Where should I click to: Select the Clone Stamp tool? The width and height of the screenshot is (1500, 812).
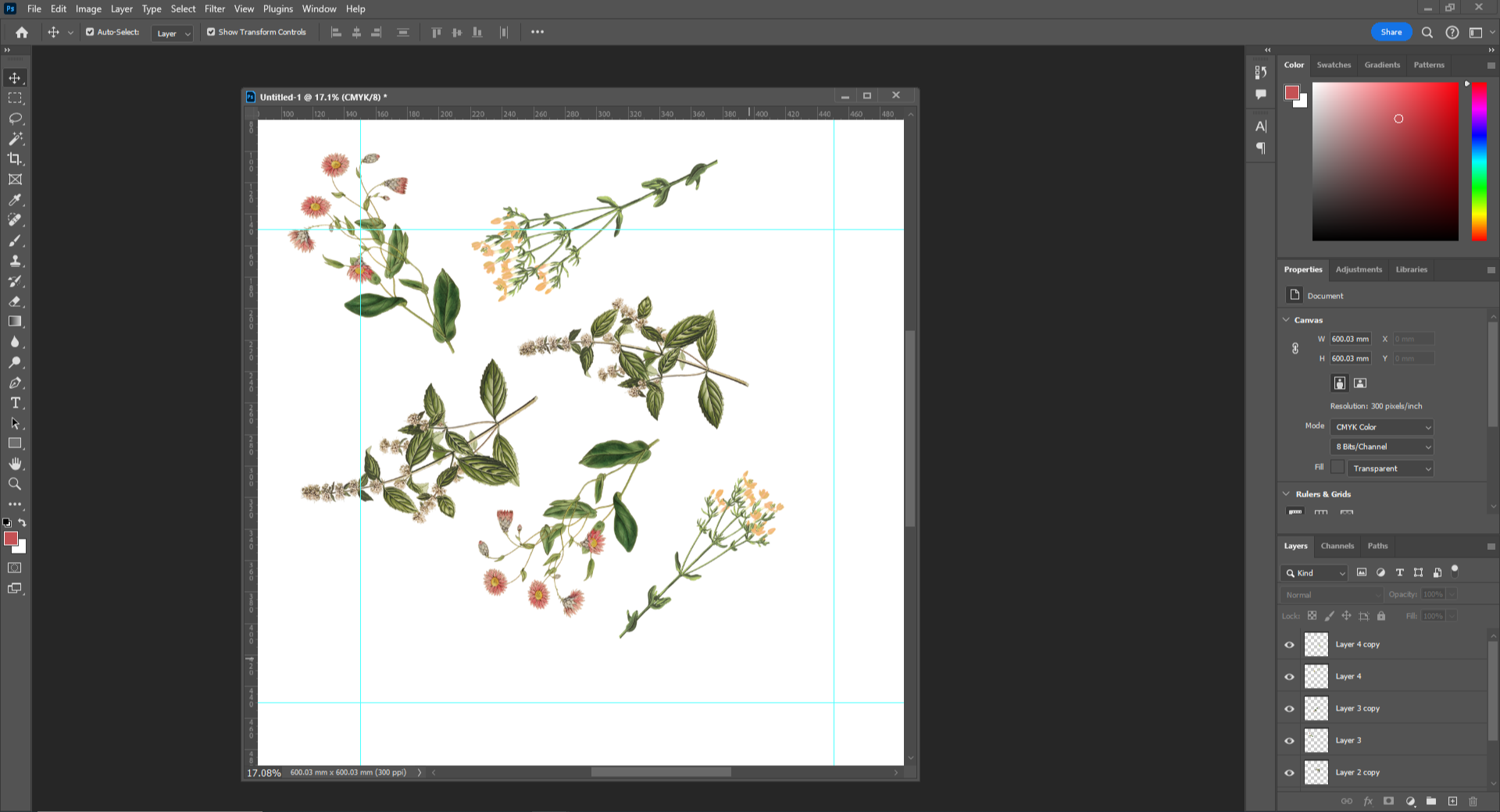coord(15,261)
